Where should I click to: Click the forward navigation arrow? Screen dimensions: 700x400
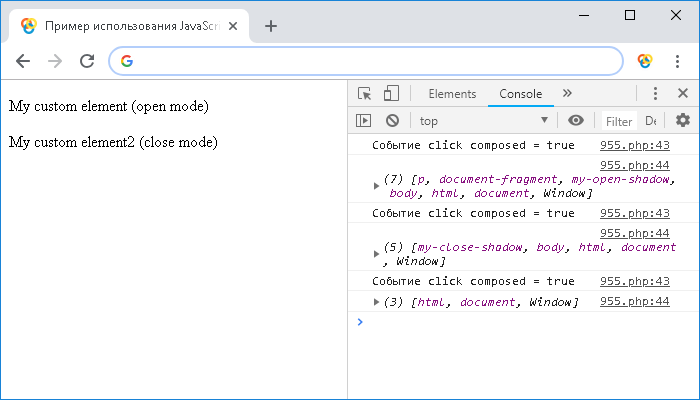coord(55,61)
